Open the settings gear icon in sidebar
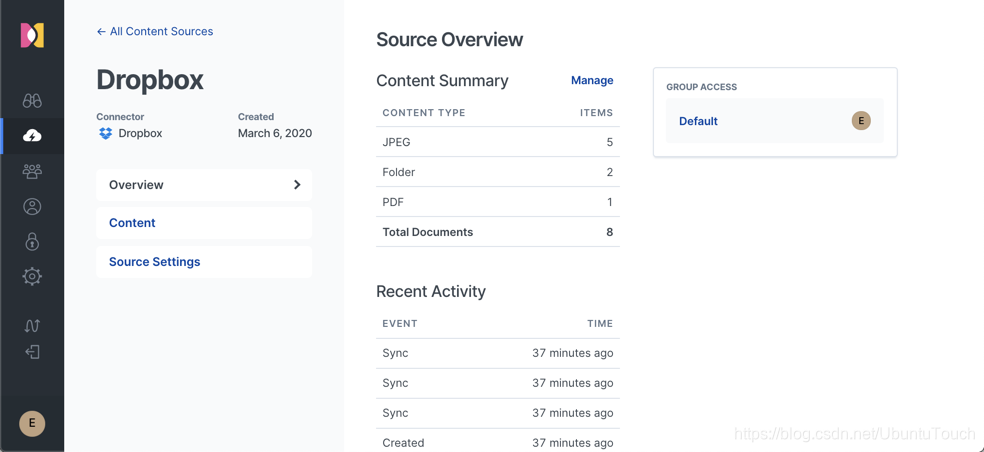The width and height of the screenshot is (984, 452). [32, 276]
